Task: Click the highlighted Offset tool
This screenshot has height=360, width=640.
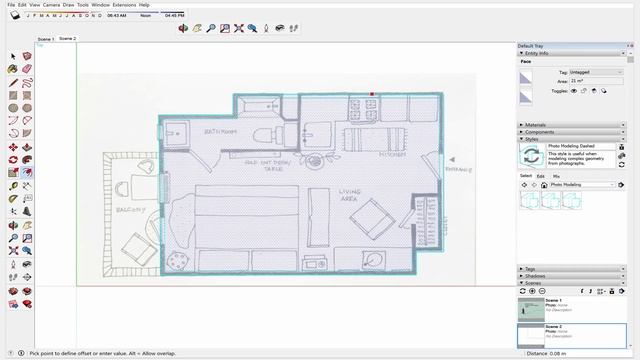Action: coord(27,172)
